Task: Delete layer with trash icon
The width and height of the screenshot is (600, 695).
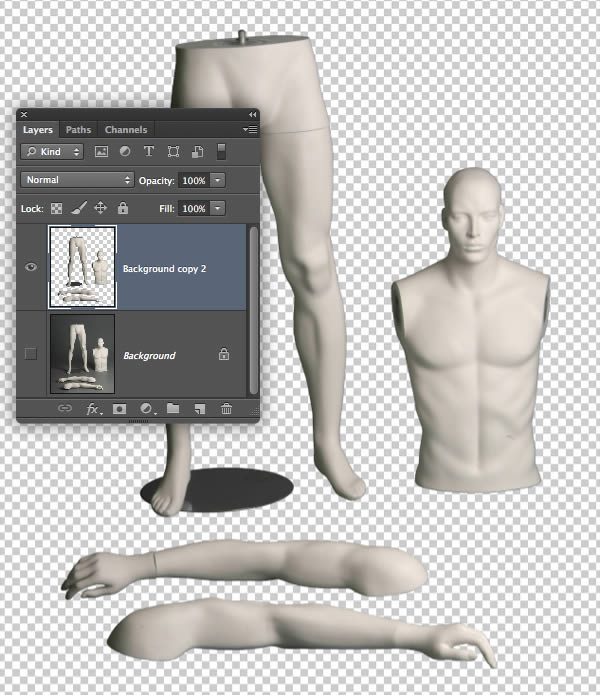Action: (226, 408)
